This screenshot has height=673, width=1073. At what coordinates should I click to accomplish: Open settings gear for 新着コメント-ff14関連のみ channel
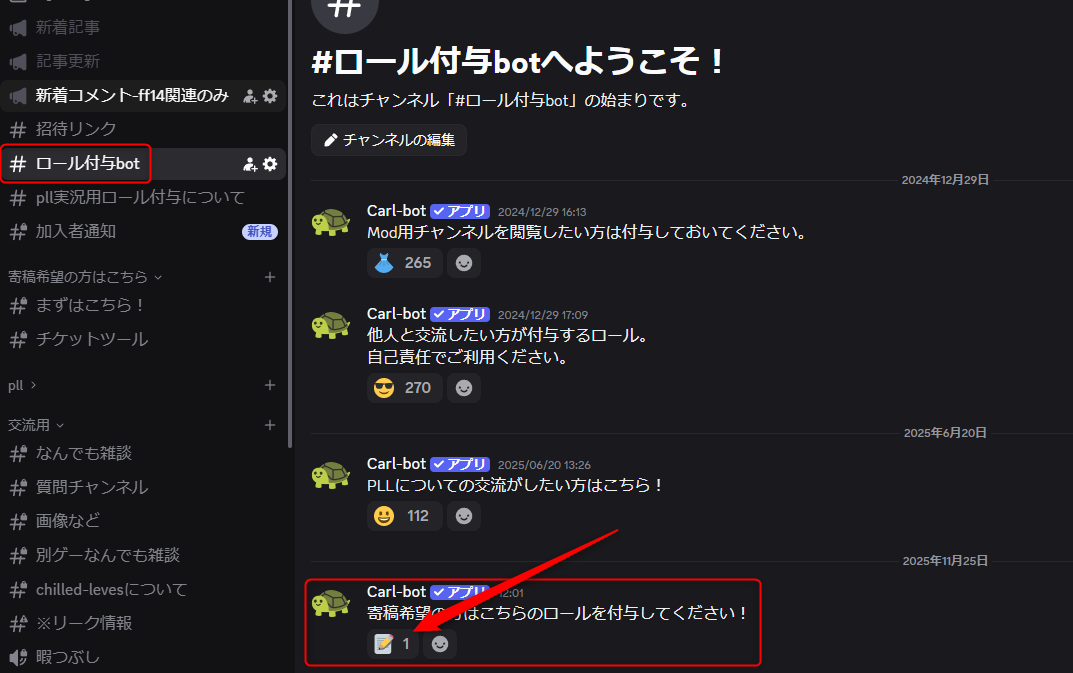tap(270, 96)
